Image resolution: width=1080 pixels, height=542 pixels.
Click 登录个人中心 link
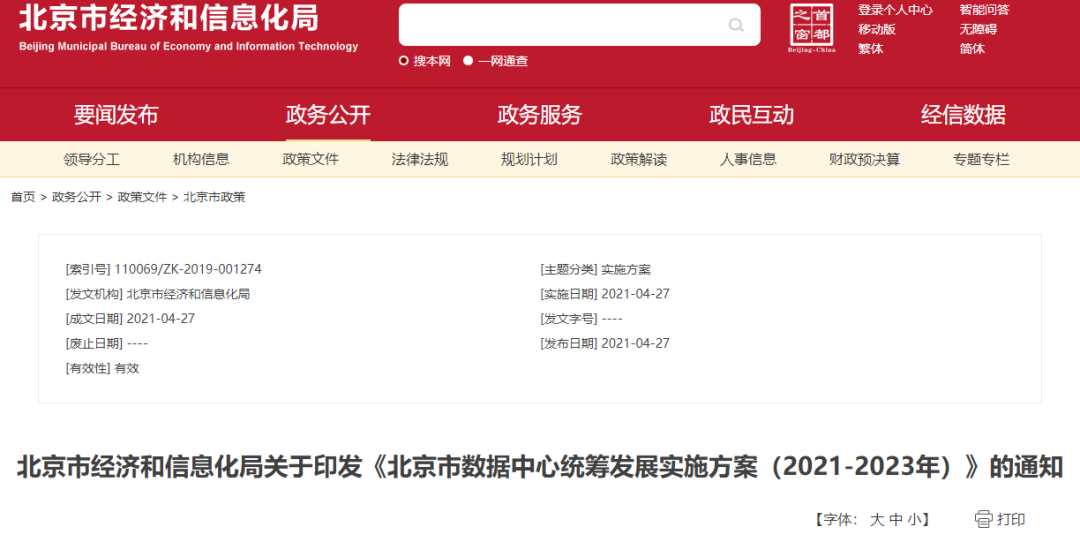click(x=895, y=10)
